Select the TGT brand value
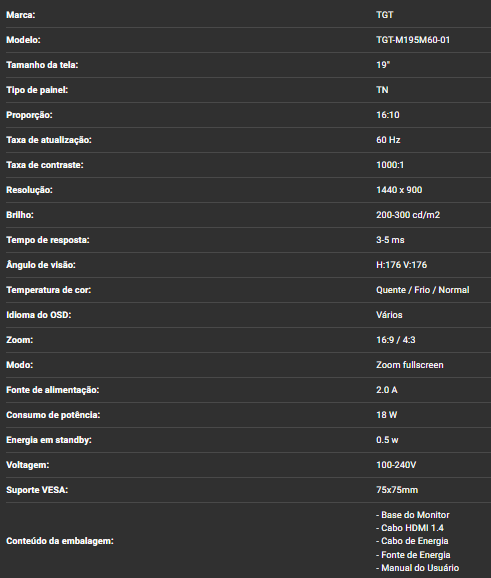The image size is (491, 578). pos(385,15)
